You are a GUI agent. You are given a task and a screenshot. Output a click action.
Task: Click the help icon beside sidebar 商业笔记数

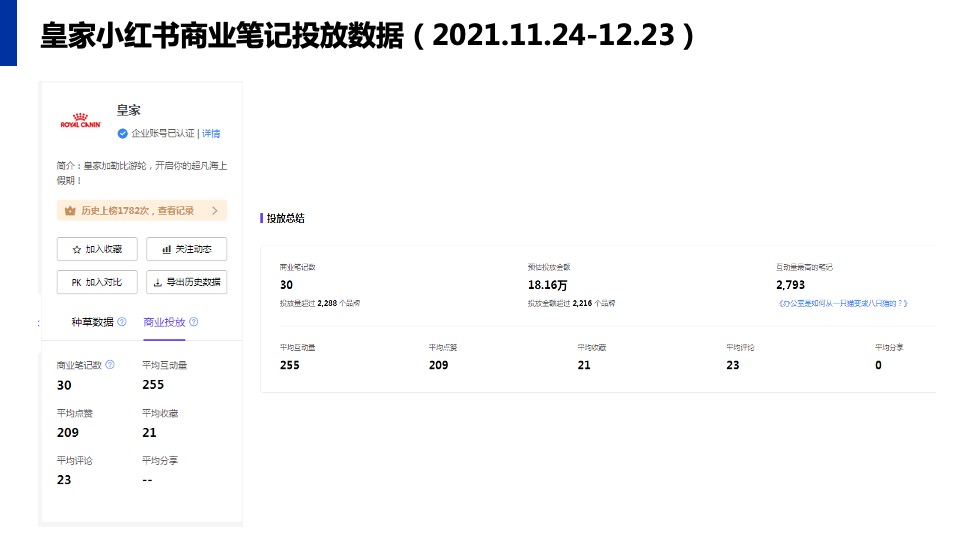(110, 364)
